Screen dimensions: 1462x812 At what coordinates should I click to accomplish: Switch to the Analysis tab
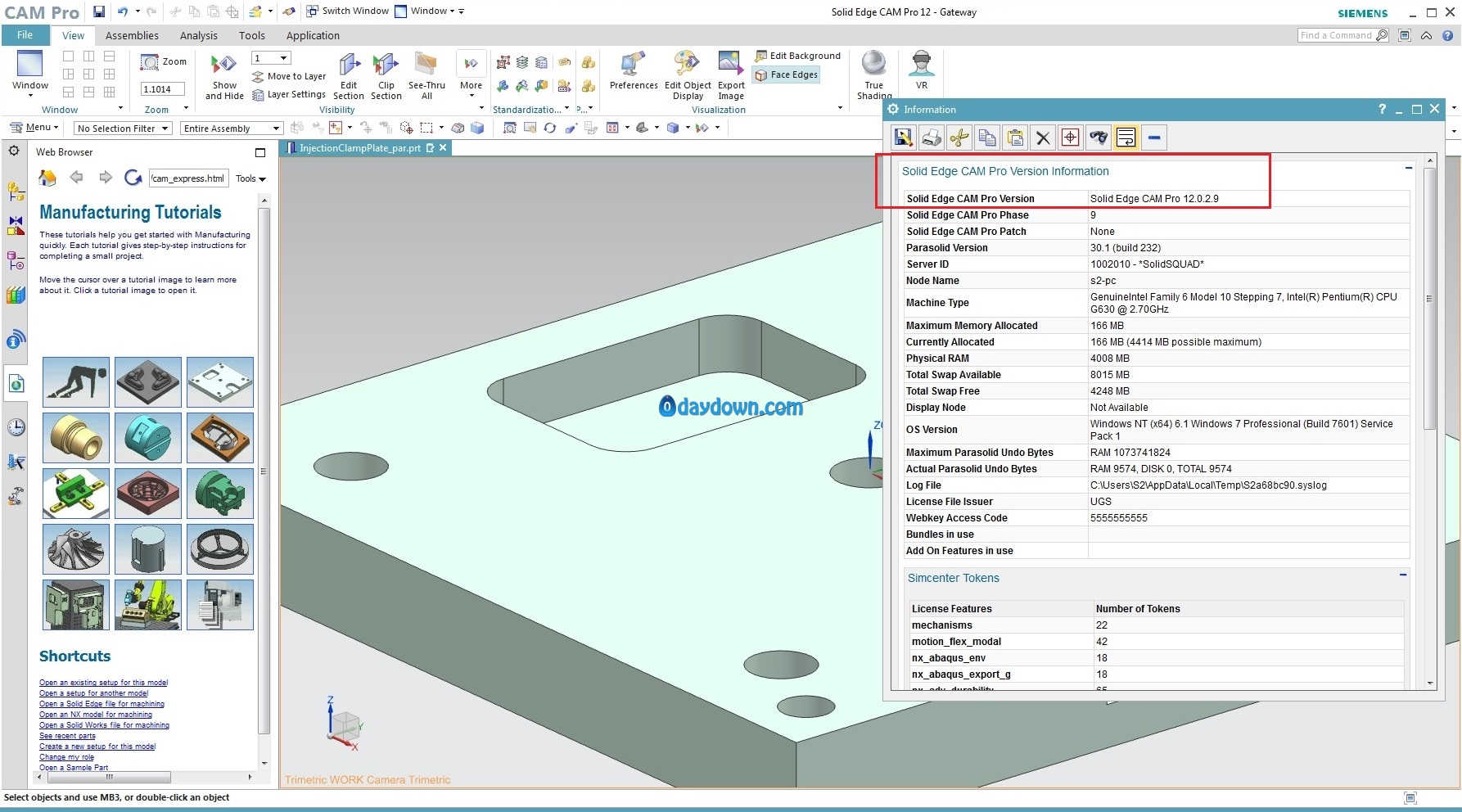point(198,35)
